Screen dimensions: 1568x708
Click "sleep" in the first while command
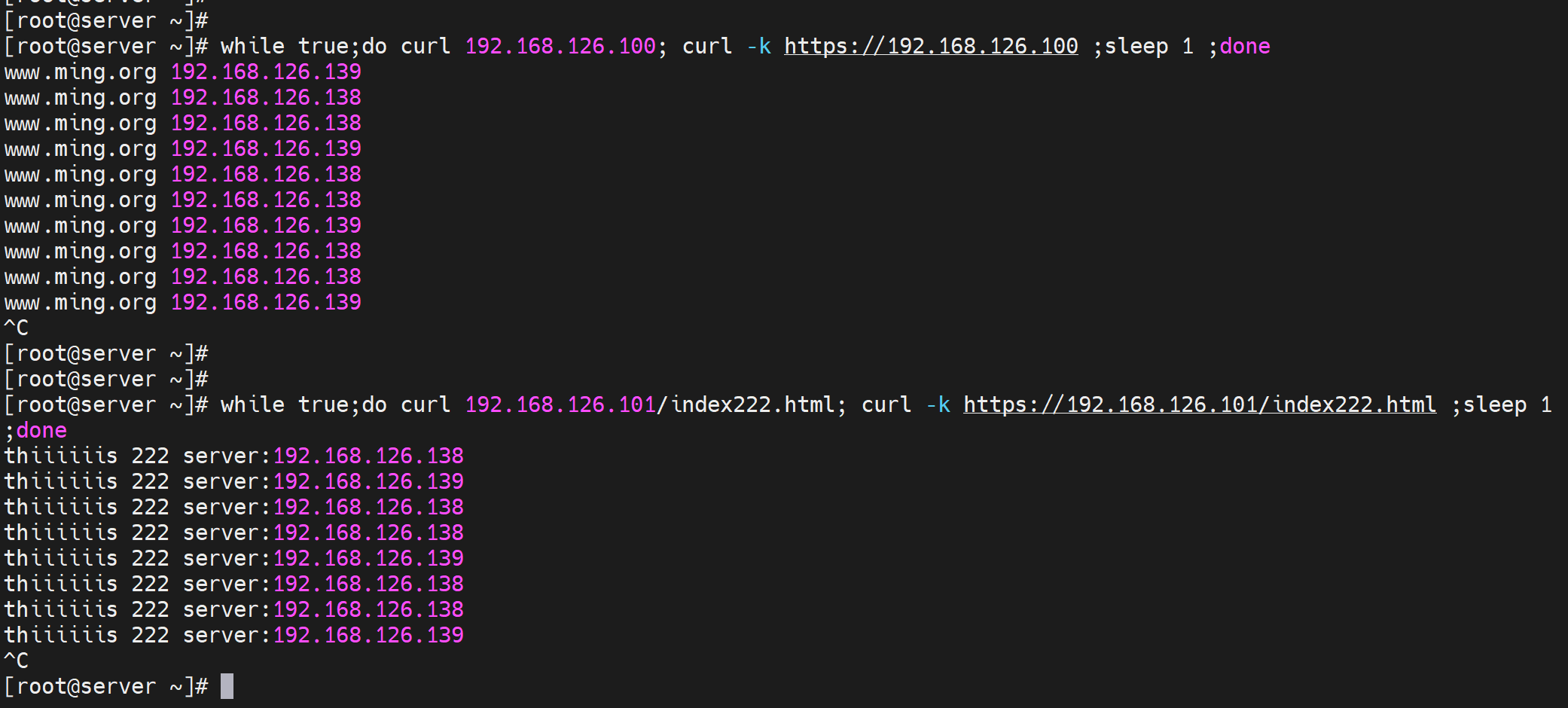[1136, 47]
